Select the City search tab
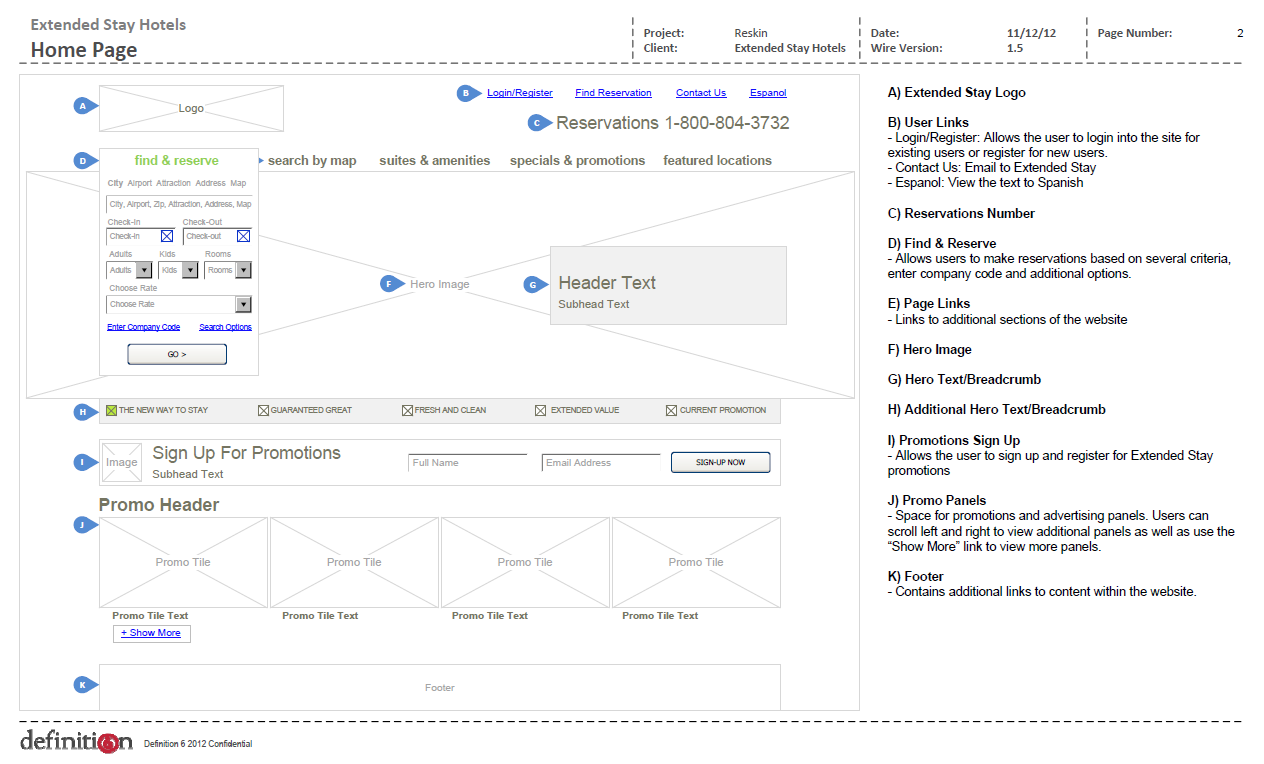 coord(116,184)
